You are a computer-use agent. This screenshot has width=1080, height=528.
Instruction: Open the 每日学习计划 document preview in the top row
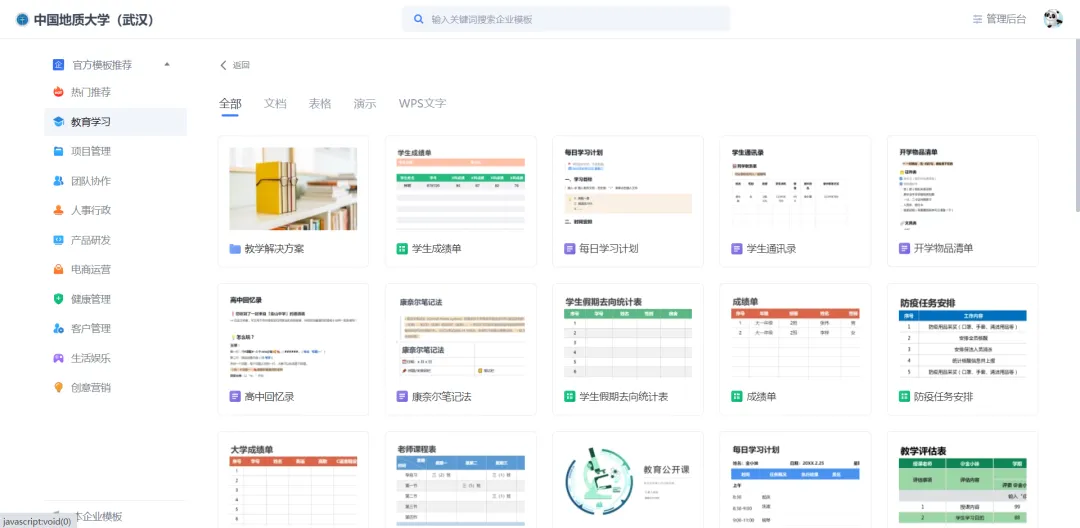628,189
